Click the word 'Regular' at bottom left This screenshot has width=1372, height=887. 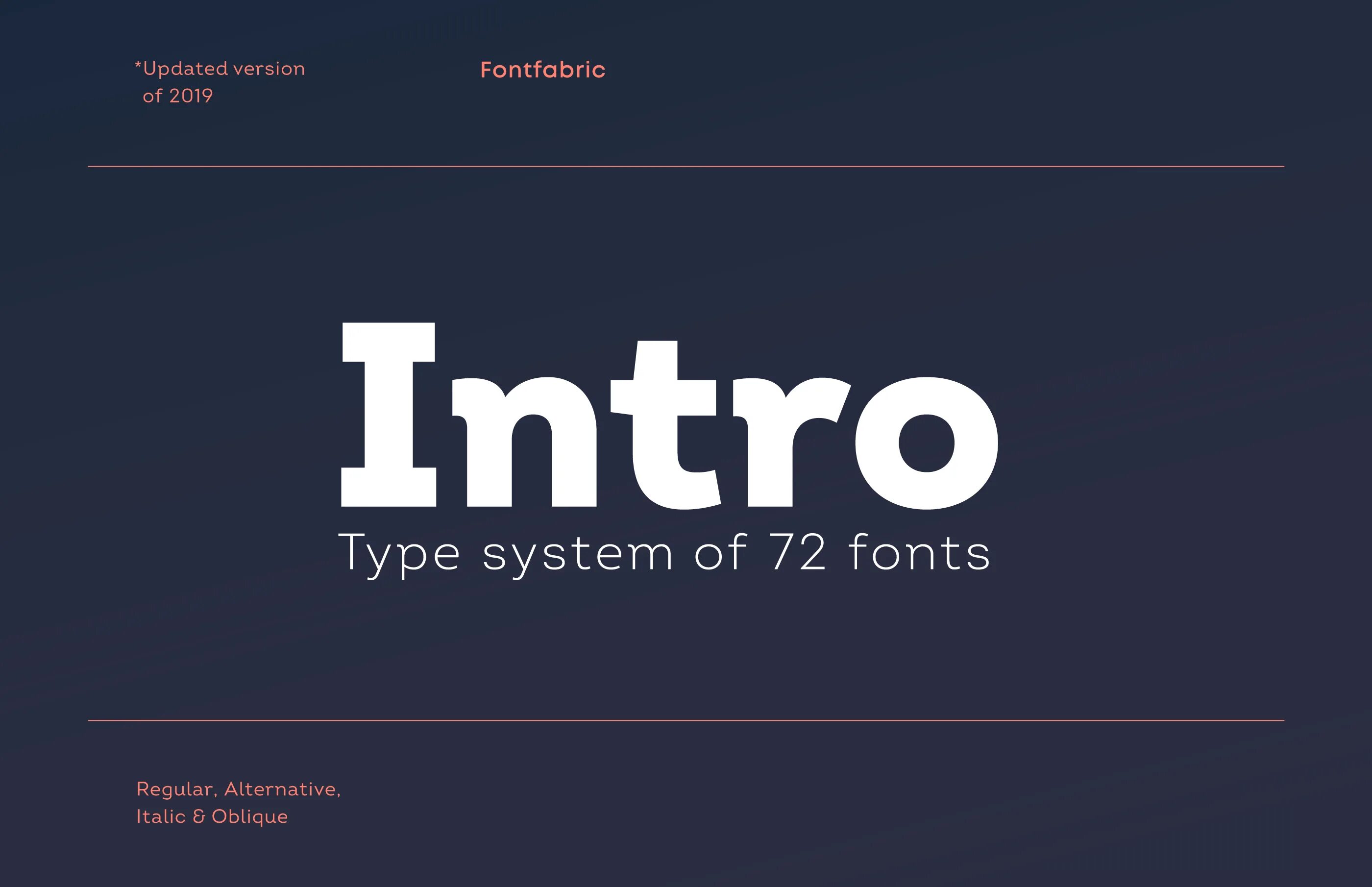(x=175, y=789)
